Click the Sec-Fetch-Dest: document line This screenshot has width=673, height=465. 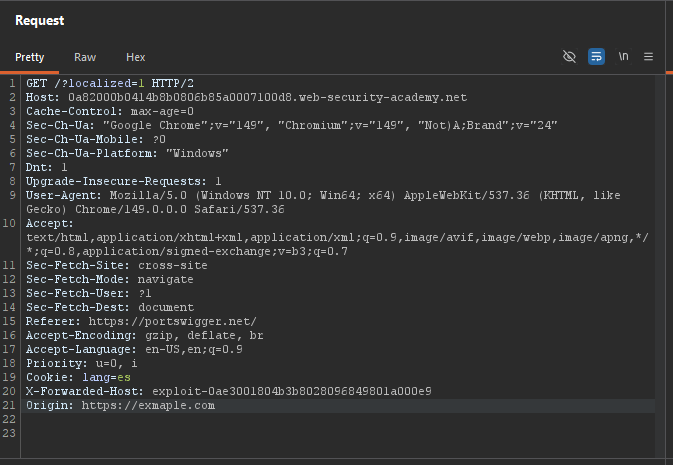110,307
